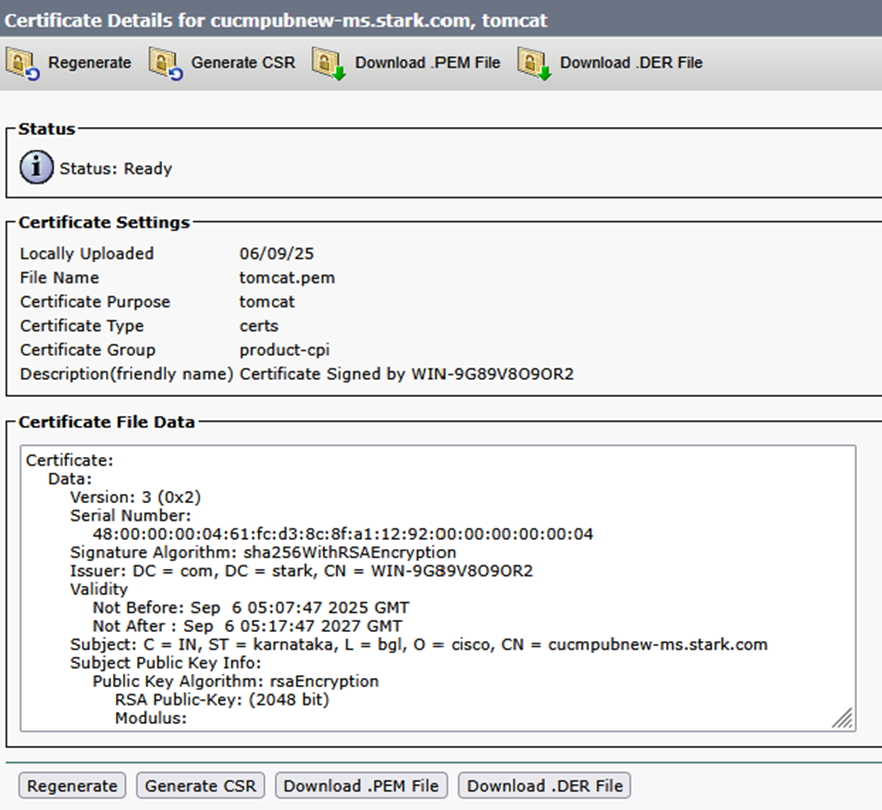882x810 pixels.
Task: Click the Generate CSR lock icon in toolbar
Action: pyautogui.click(x=166, y=64)
